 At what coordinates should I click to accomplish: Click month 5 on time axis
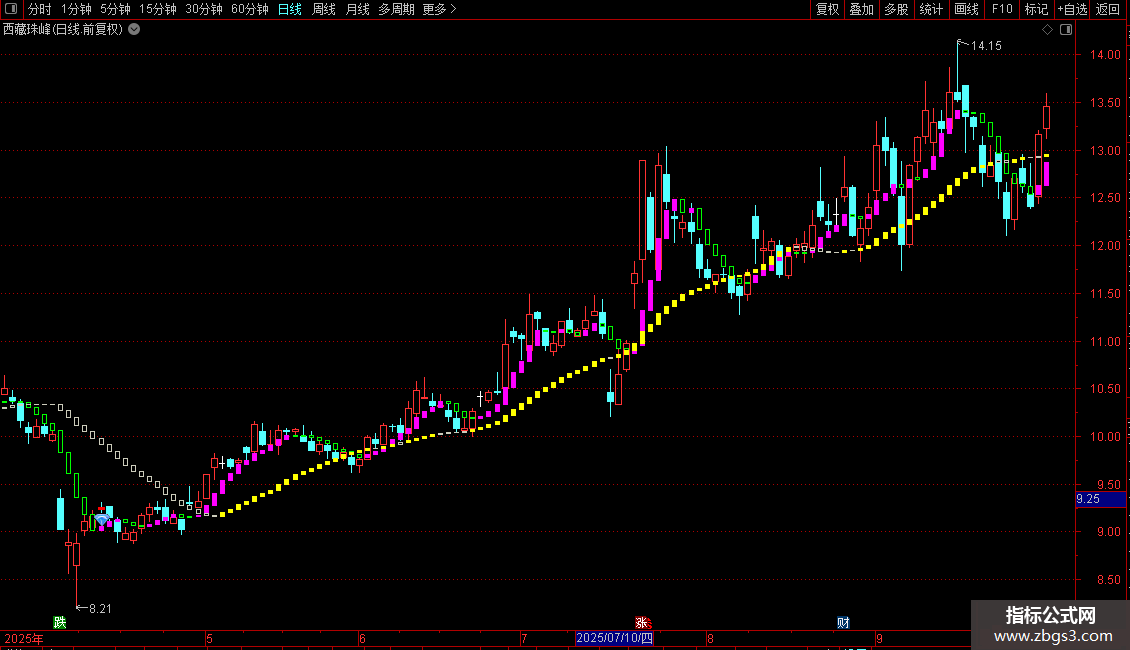coord(209,638)
